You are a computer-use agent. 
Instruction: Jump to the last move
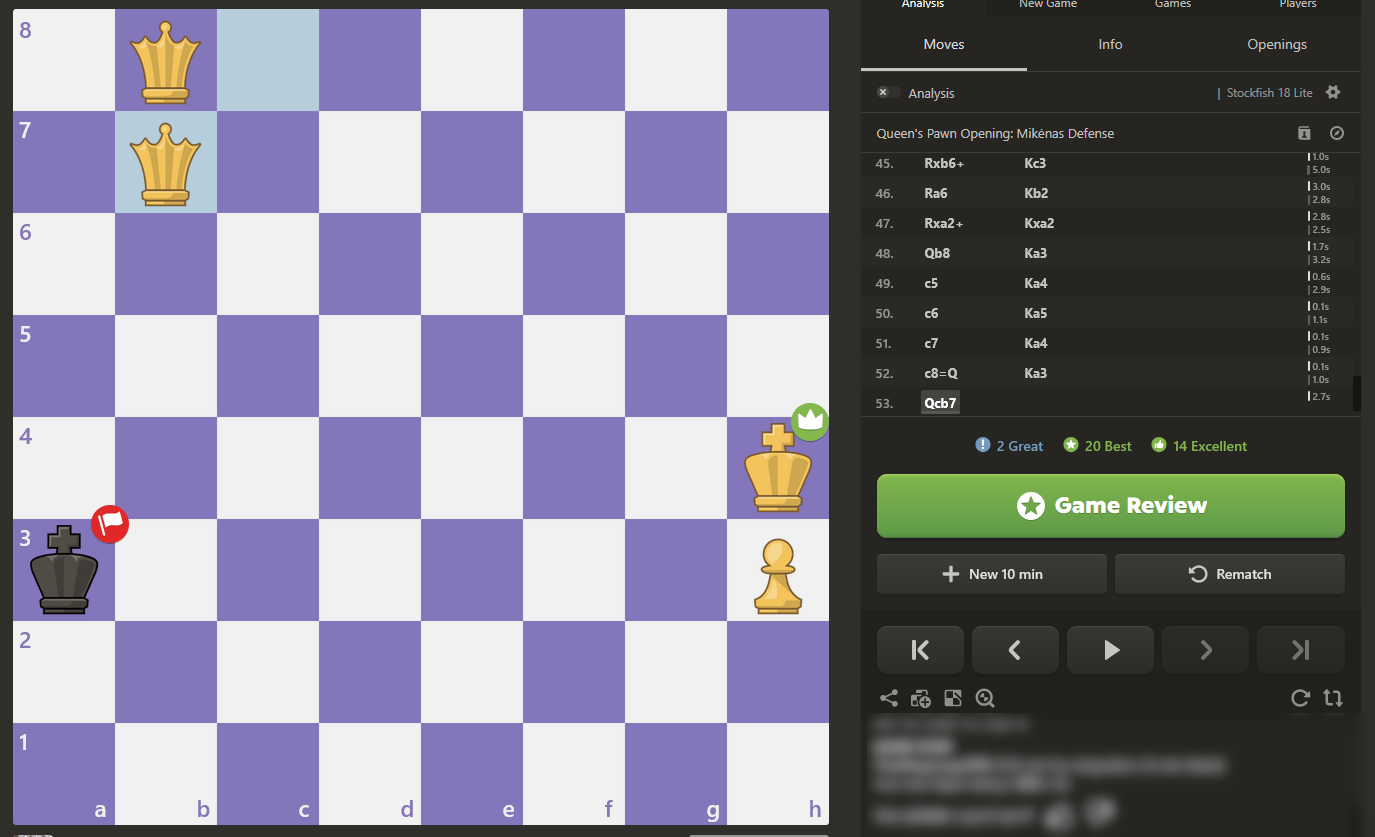pos(1301,650)
